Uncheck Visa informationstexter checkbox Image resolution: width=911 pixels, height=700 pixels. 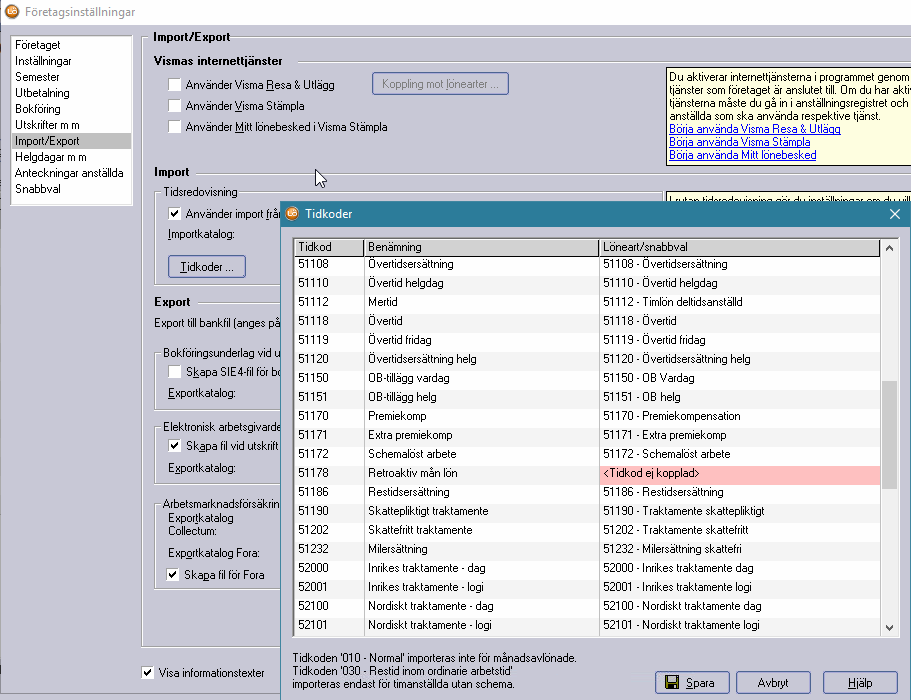tap(149, 673)
